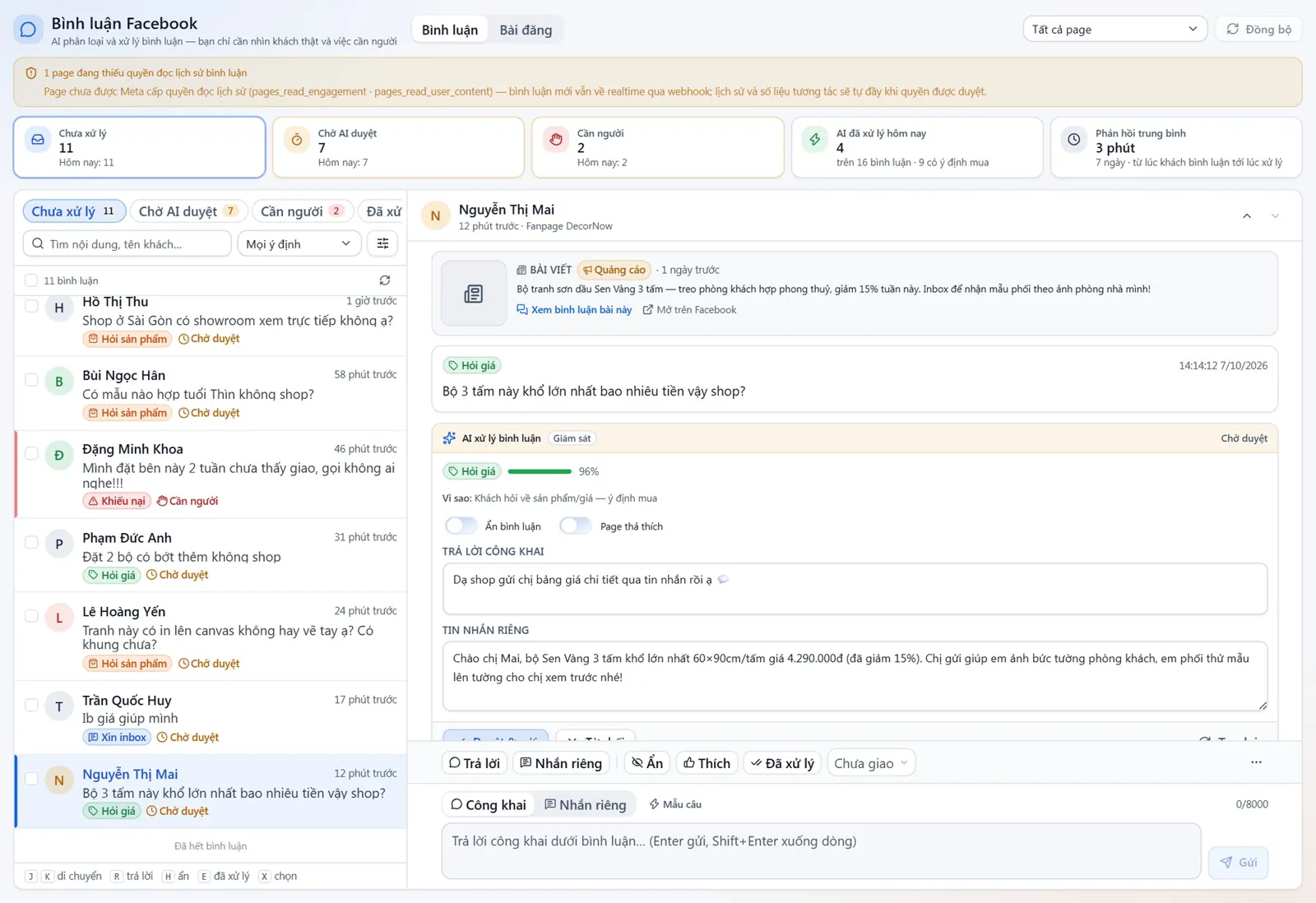Go to next comment with down chevron
Image resolution: width=1316 pixels, height=903 pixels.
(x=1275, y=216)
